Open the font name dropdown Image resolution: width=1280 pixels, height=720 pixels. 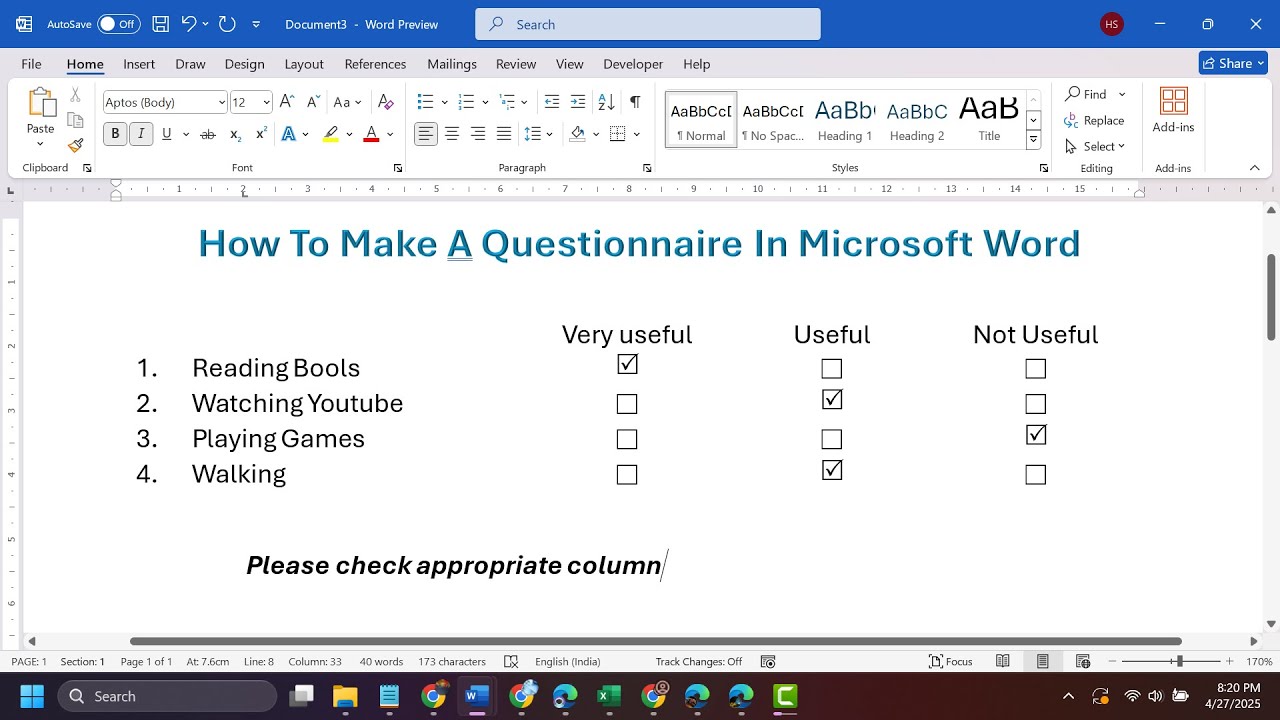tap(221, 102)
